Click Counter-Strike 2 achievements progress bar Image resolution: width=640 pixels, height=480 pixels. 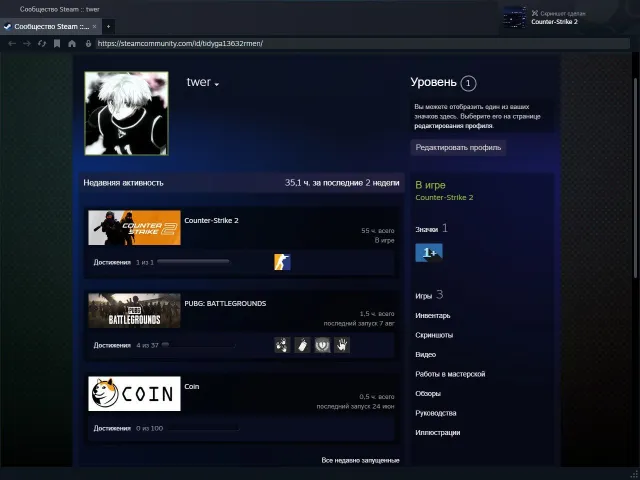193,262
